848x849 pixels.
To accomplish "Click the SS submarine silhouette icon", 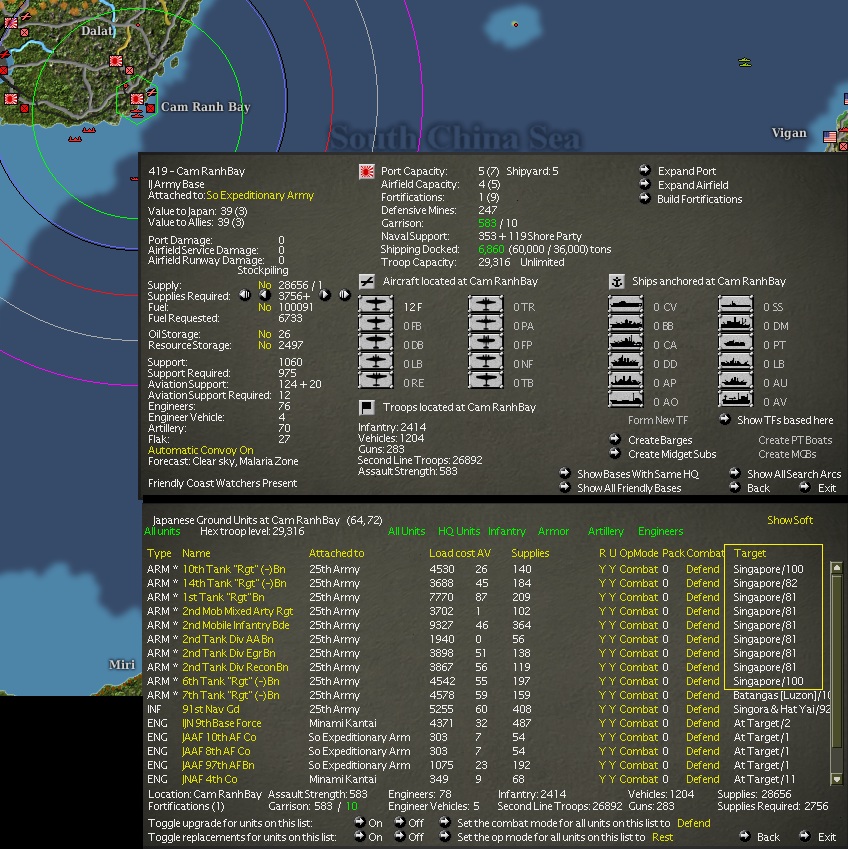I will (735, 306).
